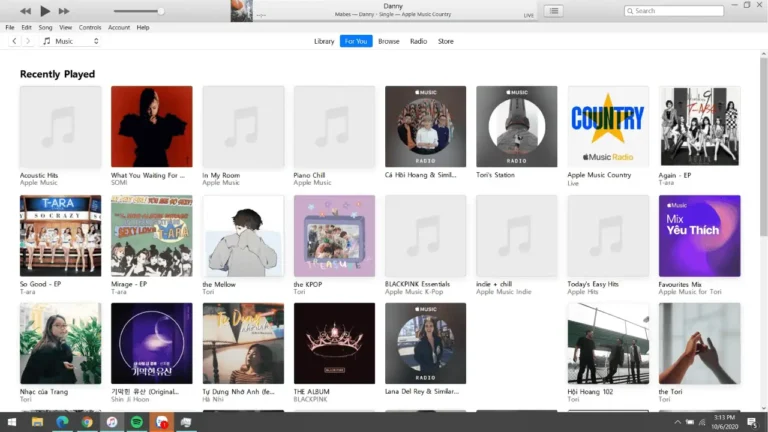Open the Controls menu
The width and height of the screenshot is (768, 432).
90,27
